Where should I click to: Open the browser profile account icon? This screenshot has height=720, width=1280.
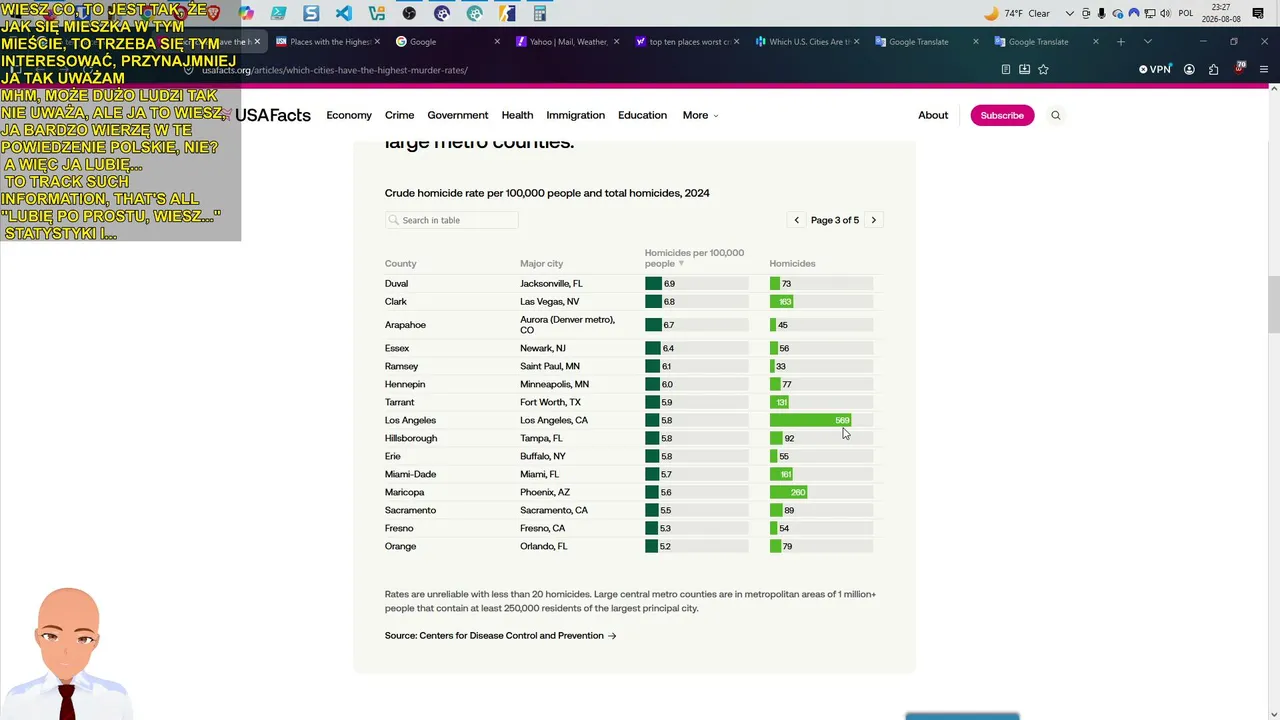tap(1189, 69)
